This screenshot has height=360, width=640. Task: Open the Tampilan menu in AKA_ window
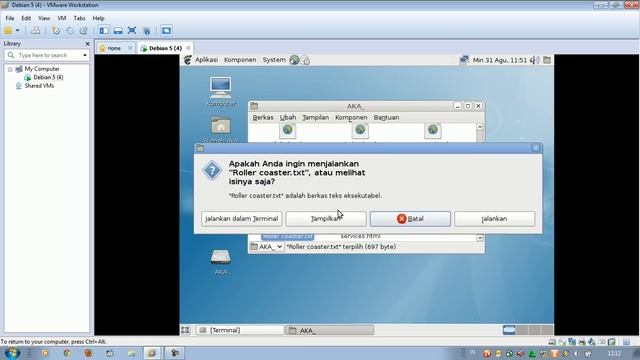click(316, 118)
